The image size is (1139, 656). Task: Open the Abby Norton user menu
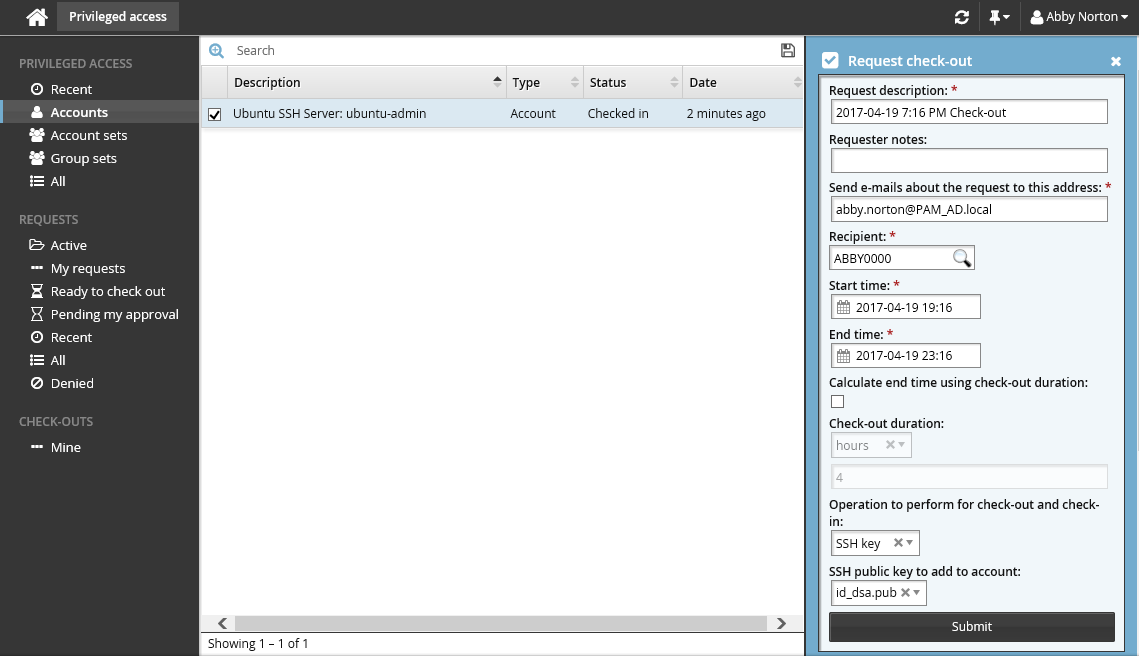[x=1078, y=17]
